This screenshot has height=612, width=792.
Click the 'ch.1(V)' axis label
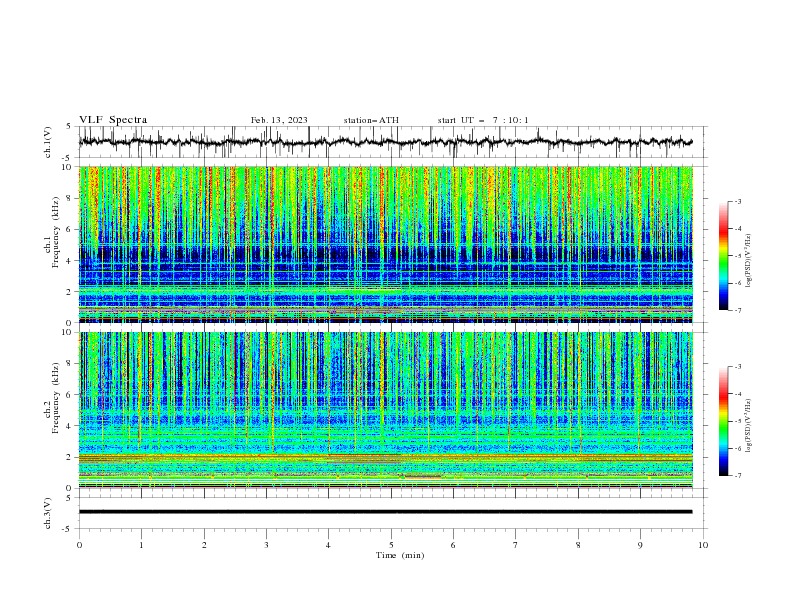pos(48,142)
